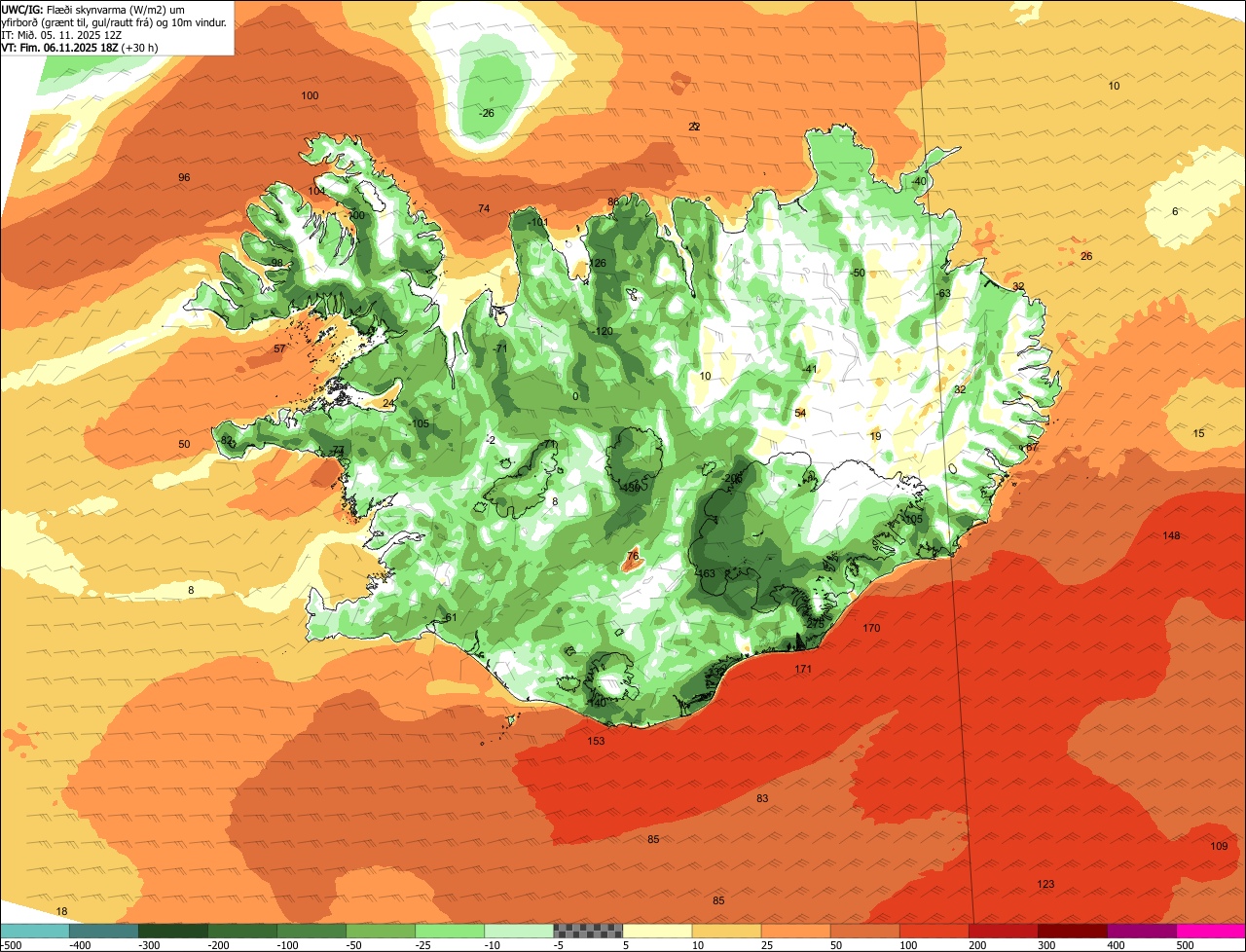Click the map value '153' off south coast
This screenshot has width=1246, height=952.
(x=596, y=741)
